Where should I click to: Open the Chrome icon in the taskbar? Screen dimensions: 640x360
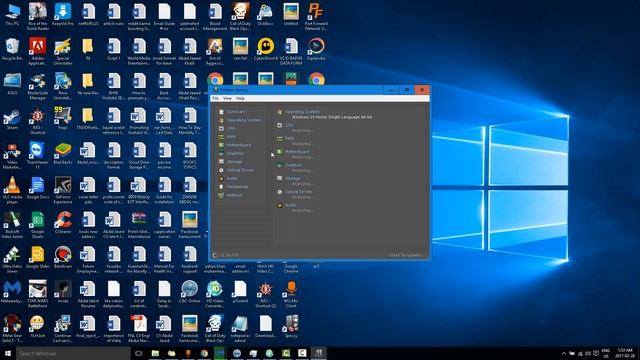[204, 353]
